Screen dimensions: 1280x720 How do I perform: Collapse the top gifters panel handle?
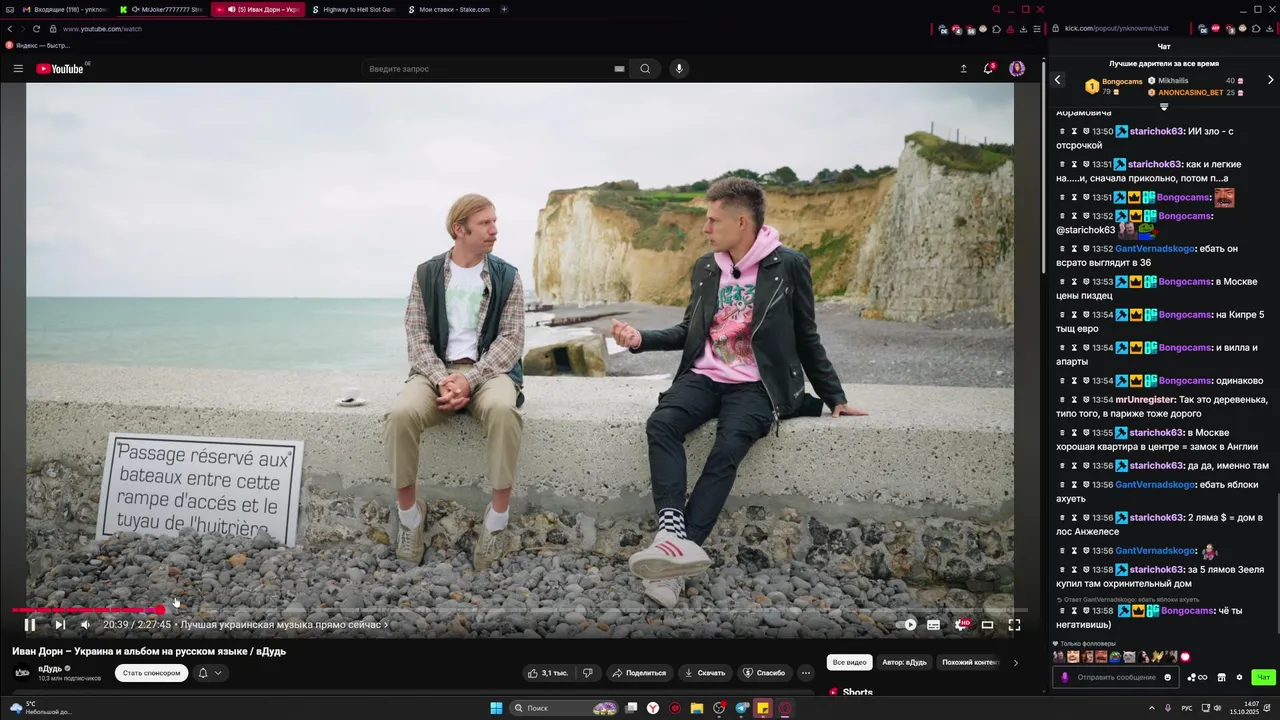coord(1164,107)
